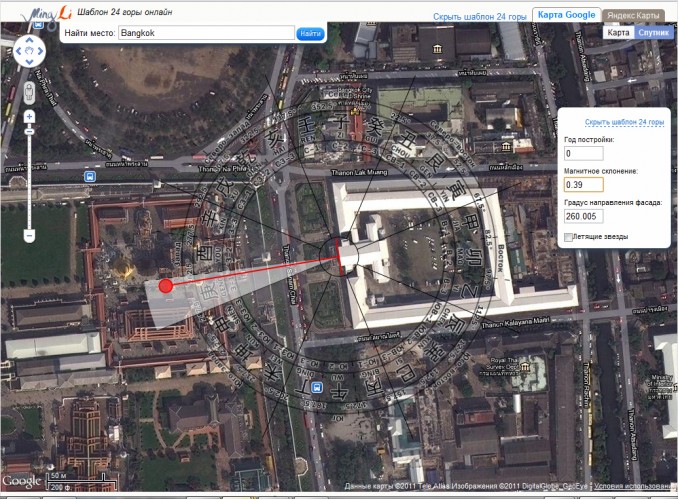This screenshot has height=499, width=678.
Task: Select the Спутник satellite map type
Action: pos(653,32)
